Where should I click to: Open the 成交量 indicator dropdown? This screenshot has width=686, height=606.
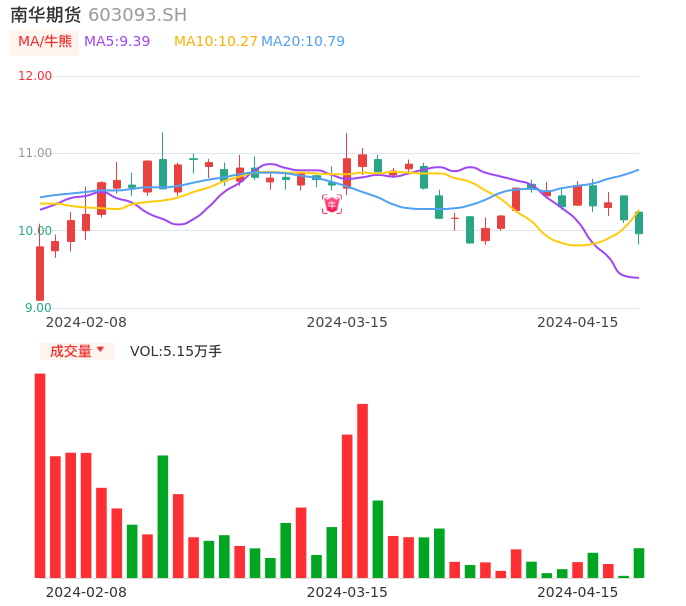77,351
